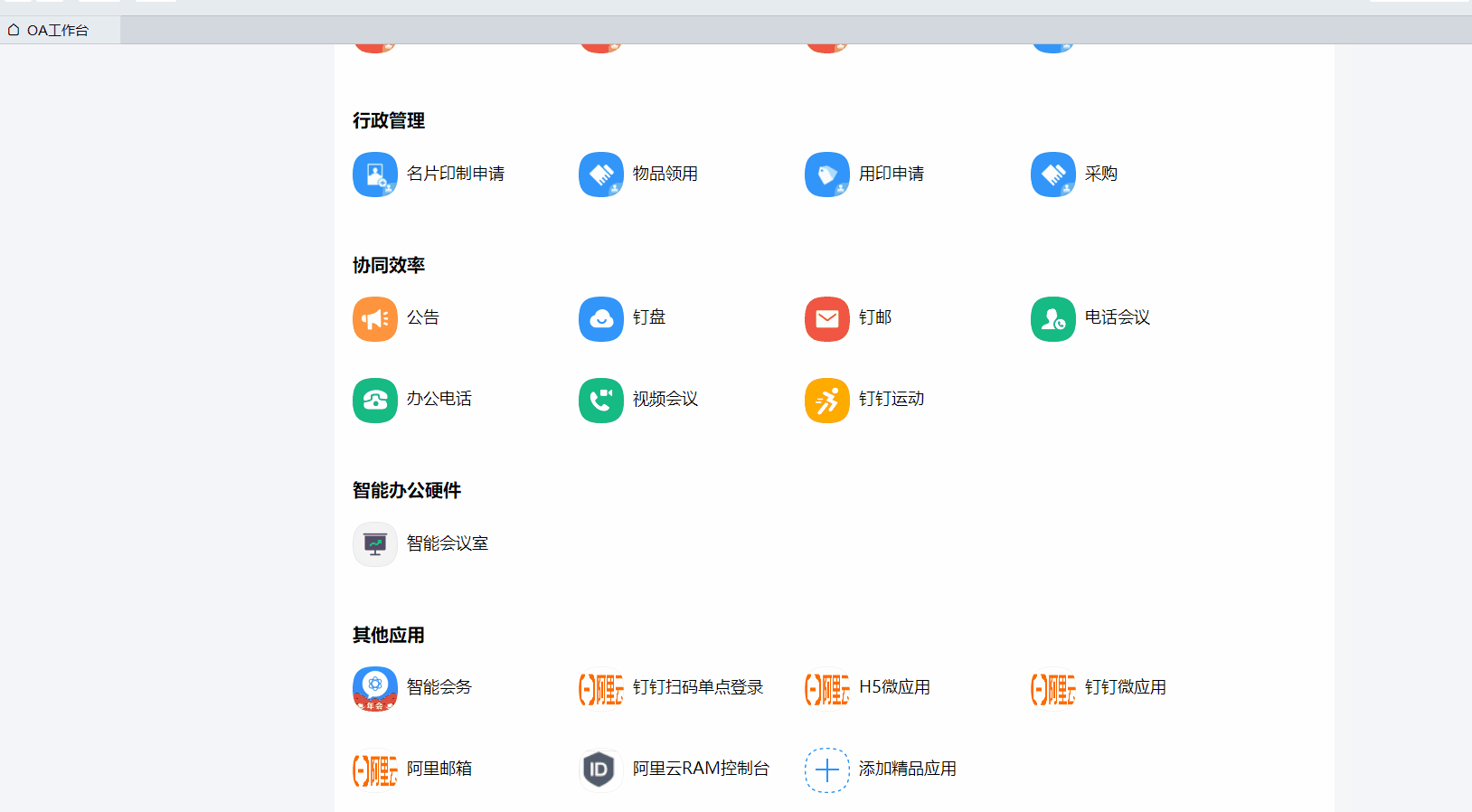Click the home icon in OA工作台 tab

point(14,30)
